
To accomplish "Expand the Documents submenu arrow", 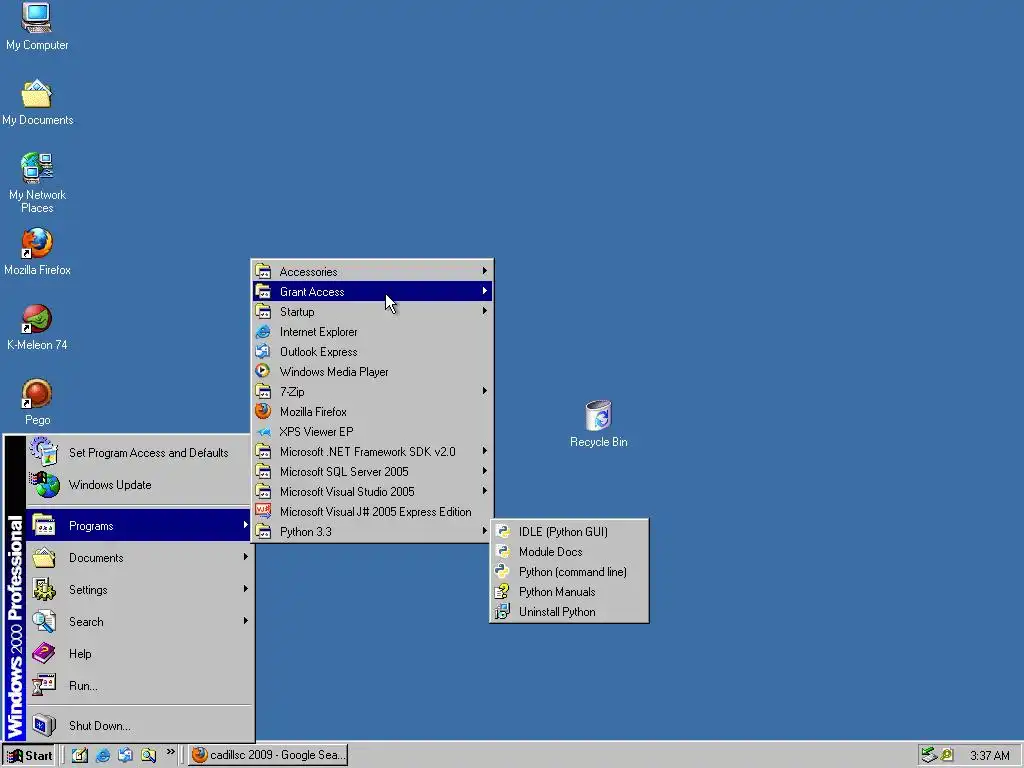I will (246, 556).
